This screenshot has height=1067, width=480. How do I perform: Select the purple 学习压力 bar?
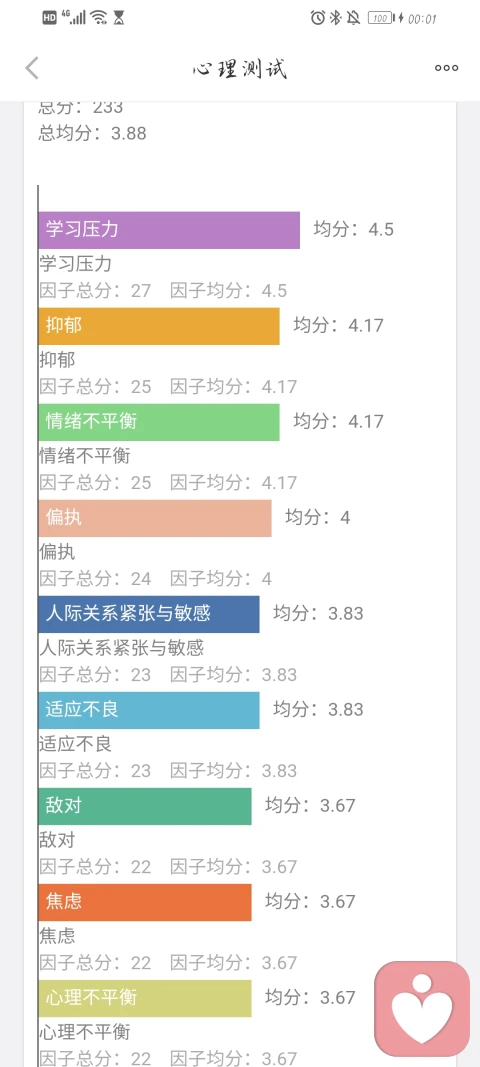(169, 230)
